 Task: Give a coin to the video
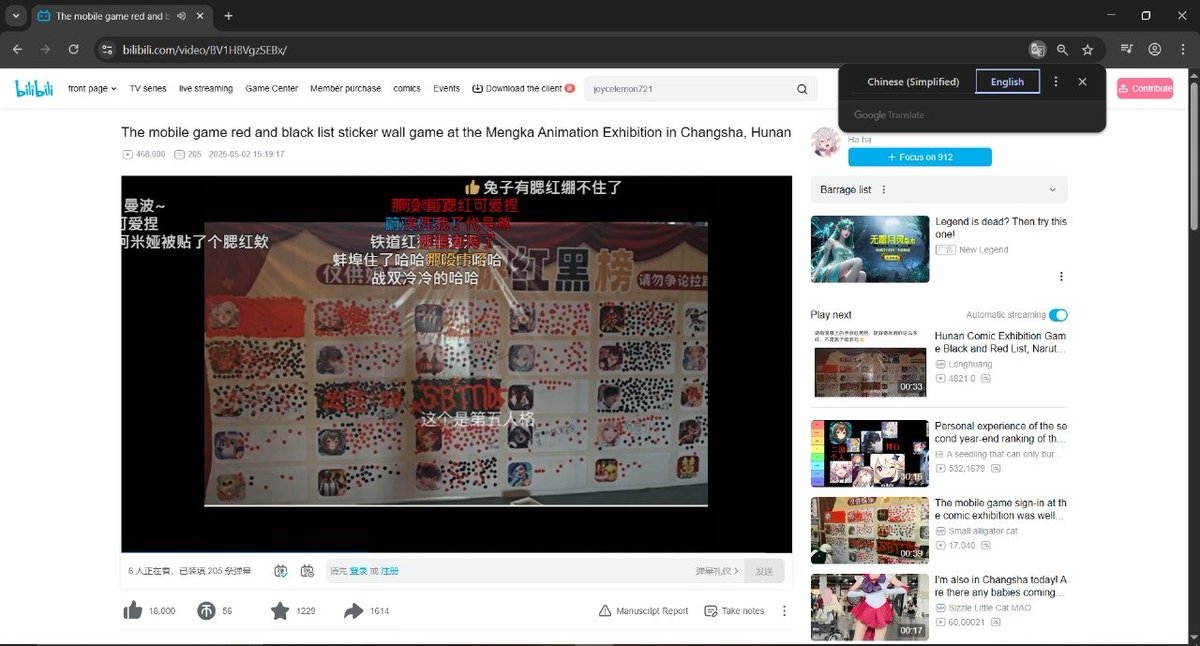point(206,610)
